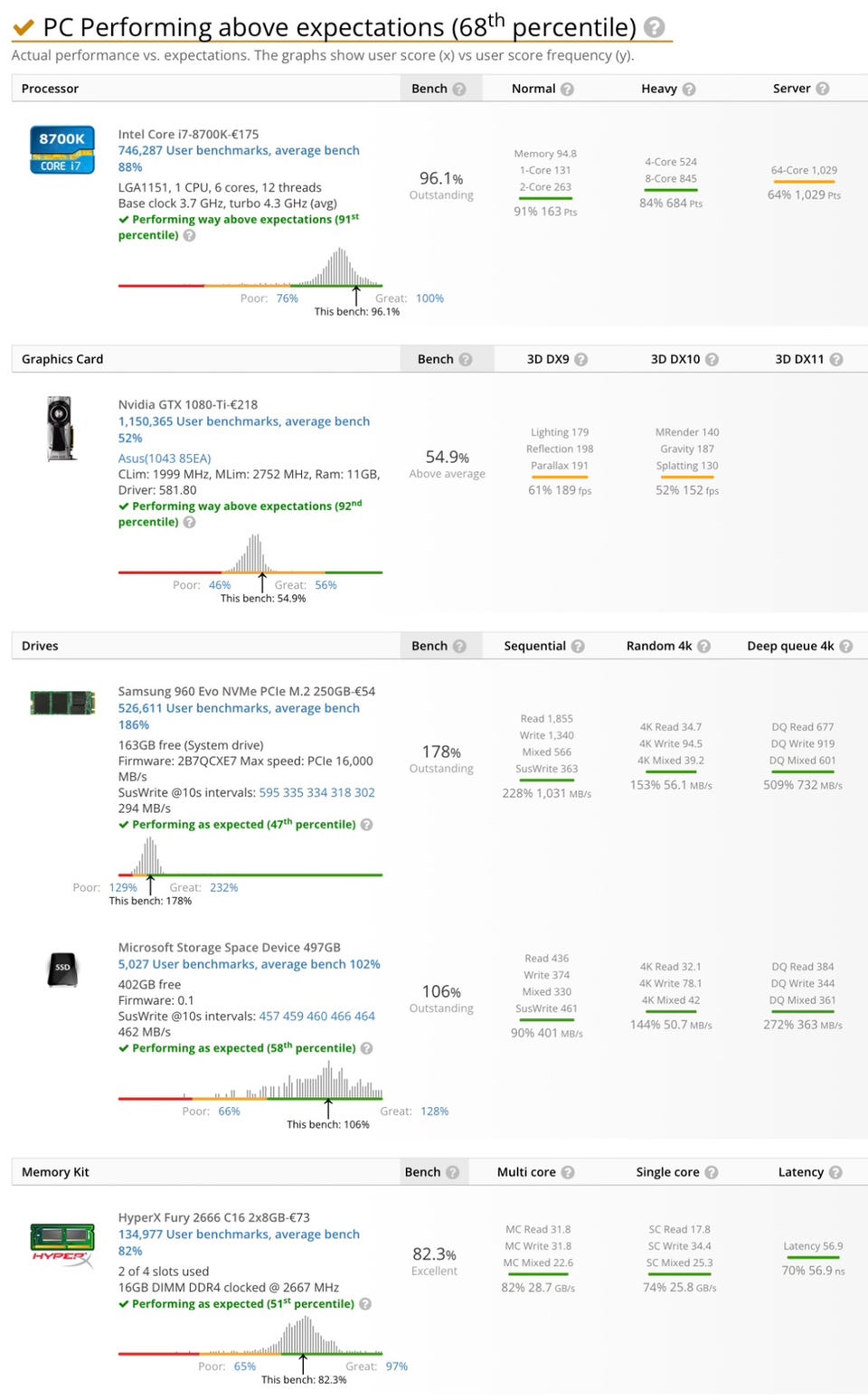Image resolution: width=868 pixels, height=1400 pixels.
Task: Click help icon after Samsung 47th percentile text
Action: click(367, 825)
